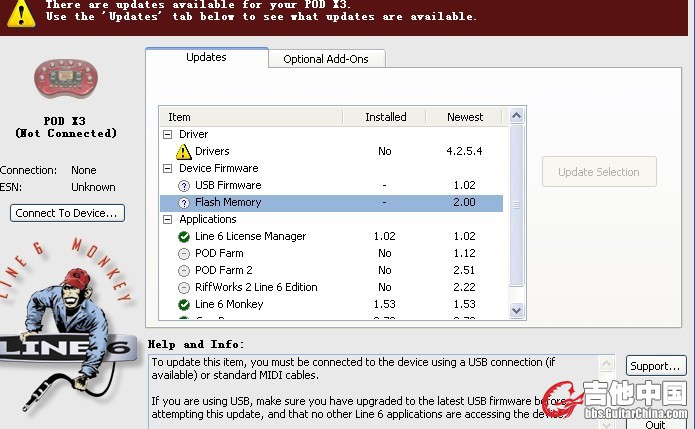Click the Installed column header

[x=385, y=117]
